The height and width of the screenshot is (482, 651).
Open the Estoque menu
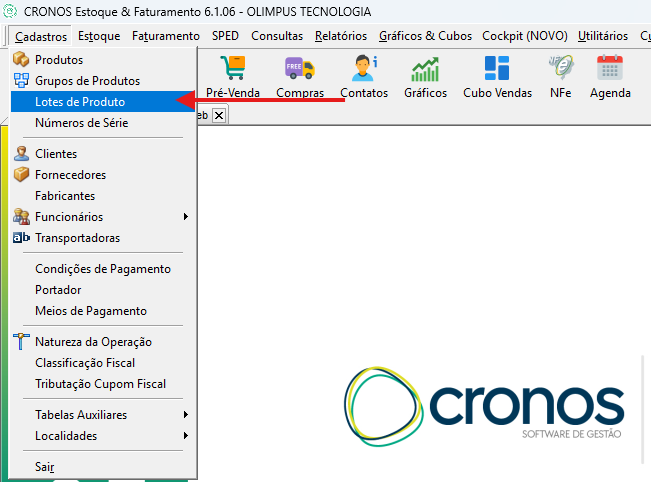[x=99, y=36]
